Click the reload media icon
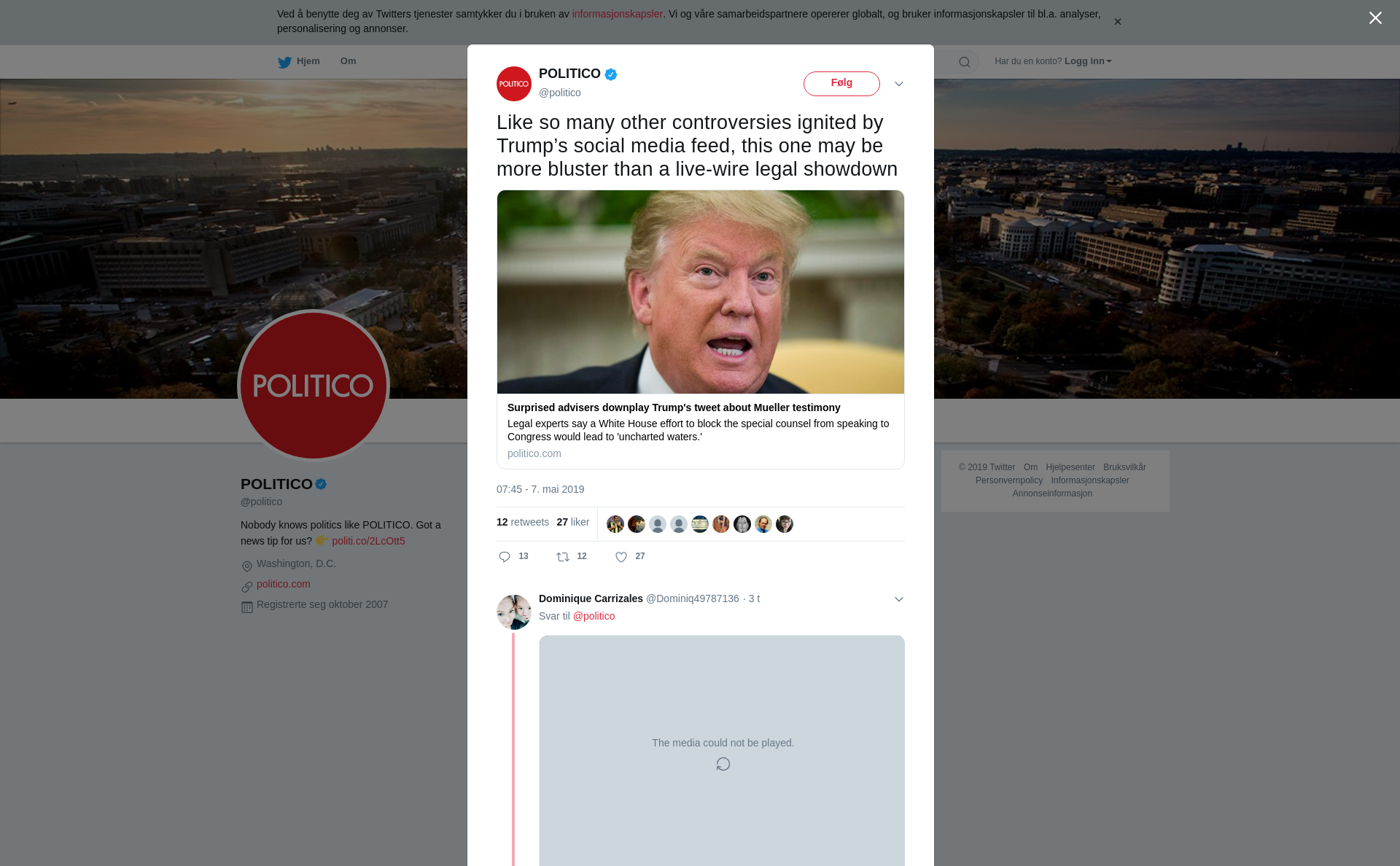Viewport: 1400px width, 866px height. pyautogui.click(x=723, y=764)
